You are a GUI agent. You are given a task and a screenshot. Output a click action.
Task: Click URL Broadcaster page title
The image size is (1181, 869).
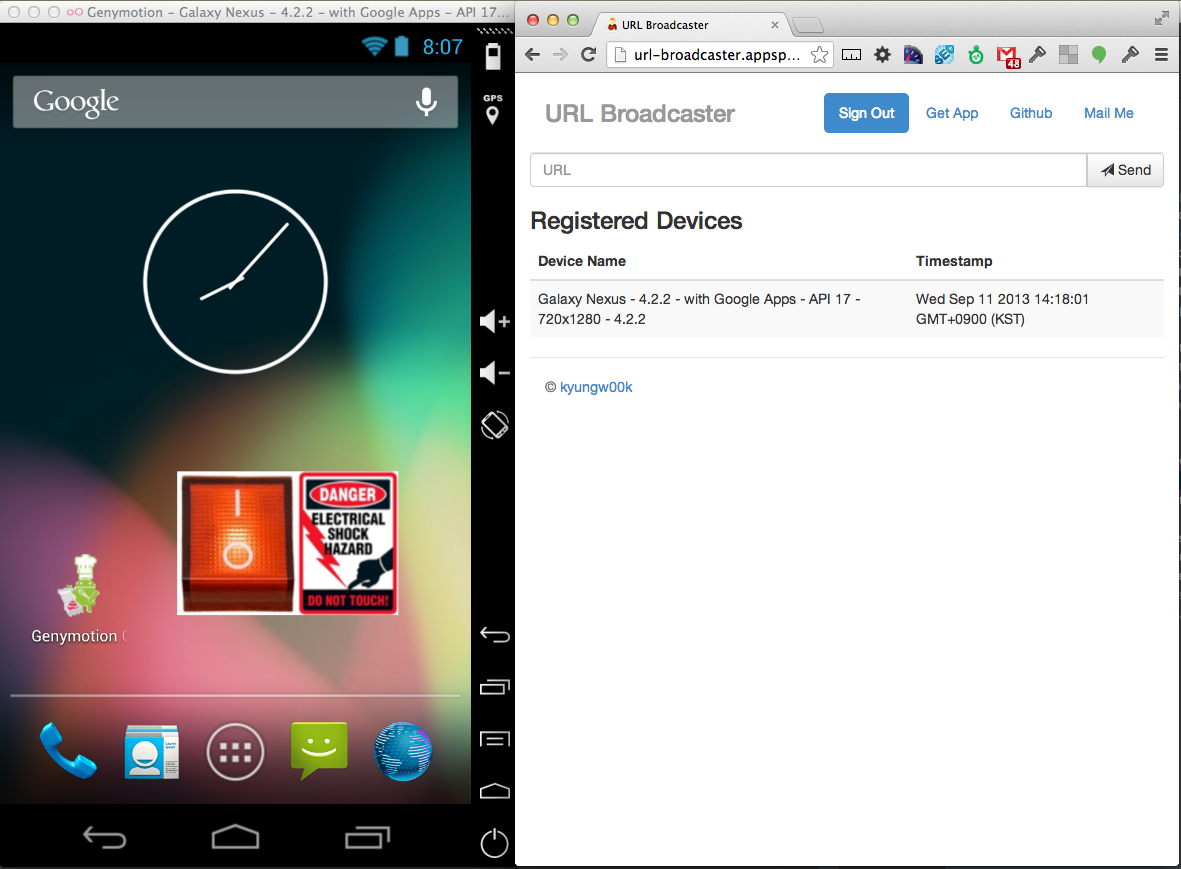tap(639, 114)
